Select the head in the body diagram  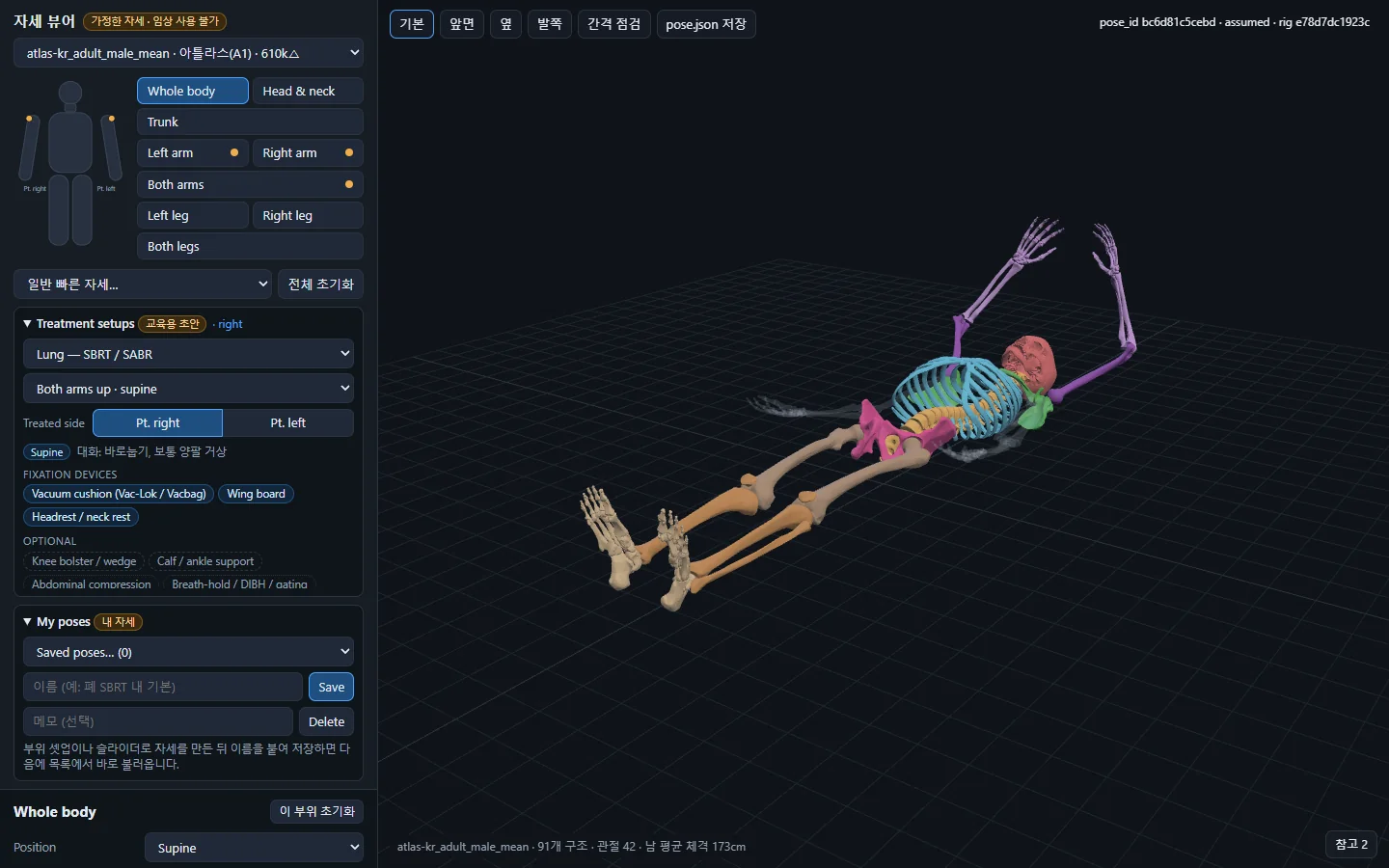tap(70, 94)
